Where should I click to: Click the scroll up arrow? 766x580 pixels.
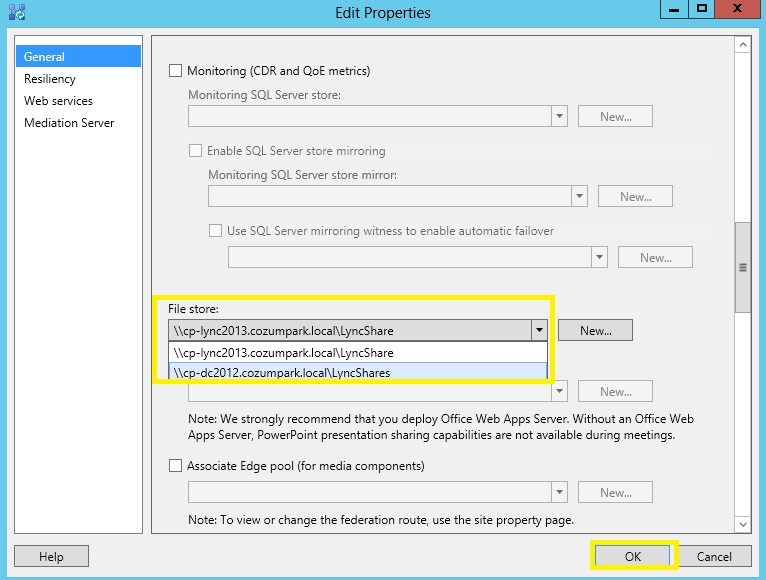pos(743,45)
